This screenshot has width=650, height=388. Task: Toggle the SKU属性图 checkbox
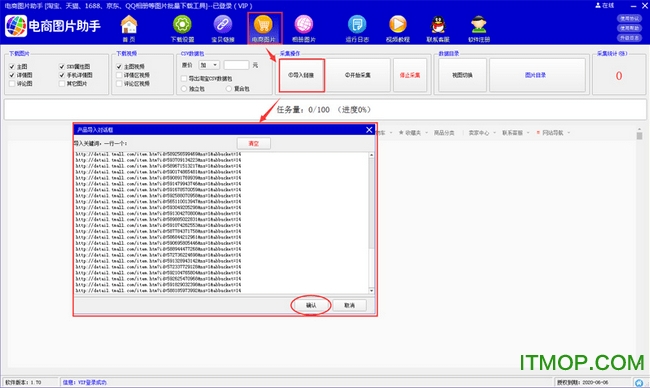(62, 66)
